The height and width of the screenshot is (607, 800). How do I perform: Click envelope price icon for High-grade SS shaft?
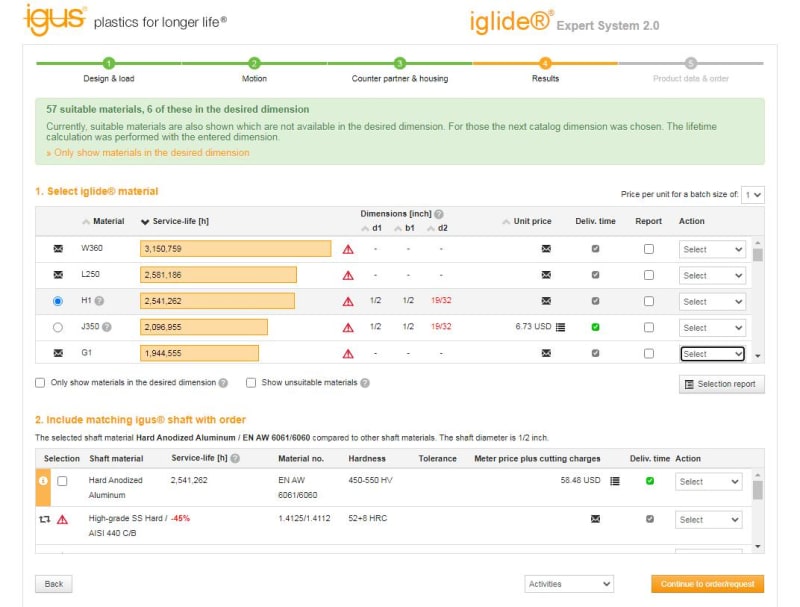(595, 519)
